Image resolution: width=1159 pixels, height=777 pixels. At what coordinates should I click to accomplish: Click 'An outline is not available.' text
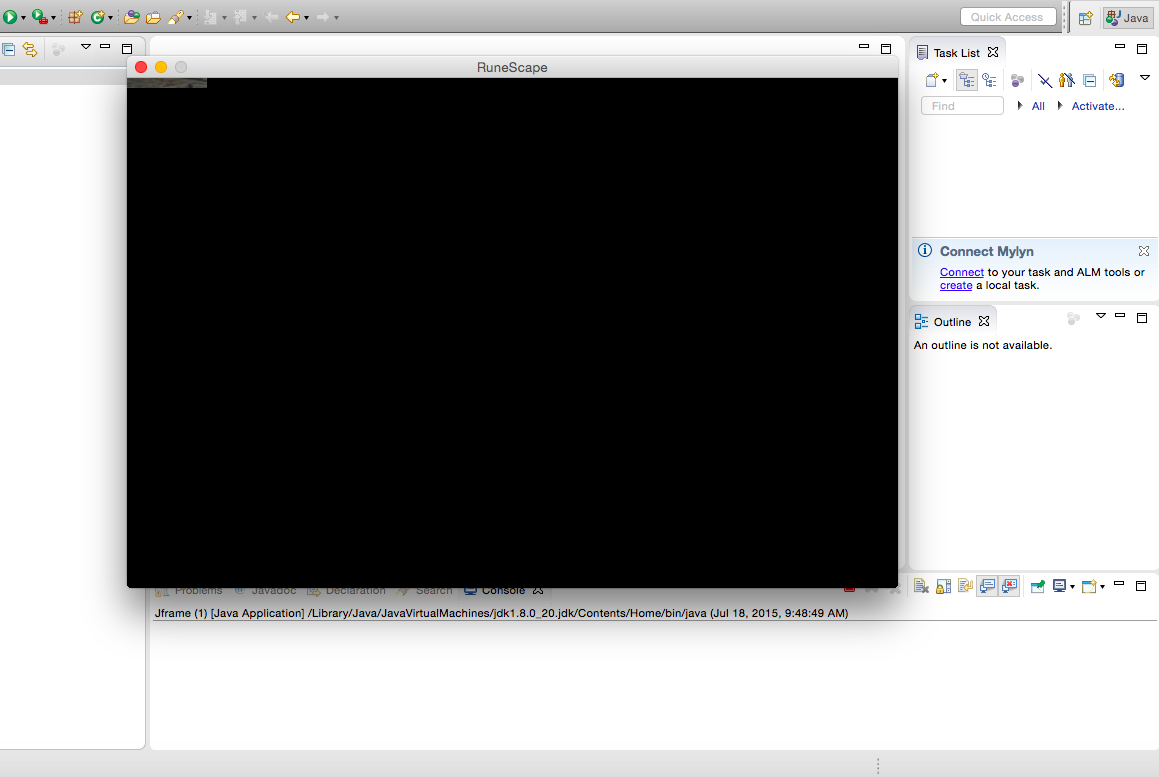982,345
